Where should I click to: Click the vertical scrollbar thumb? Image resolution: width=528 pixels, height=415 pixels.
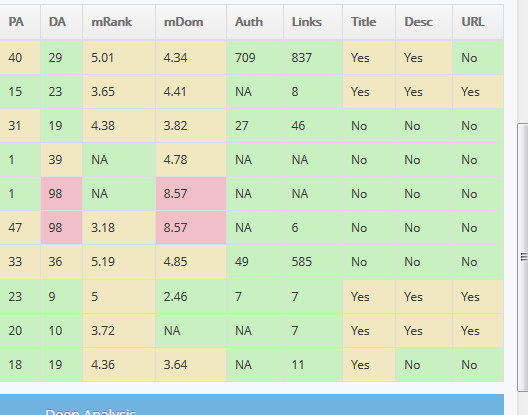pos(523,258)
